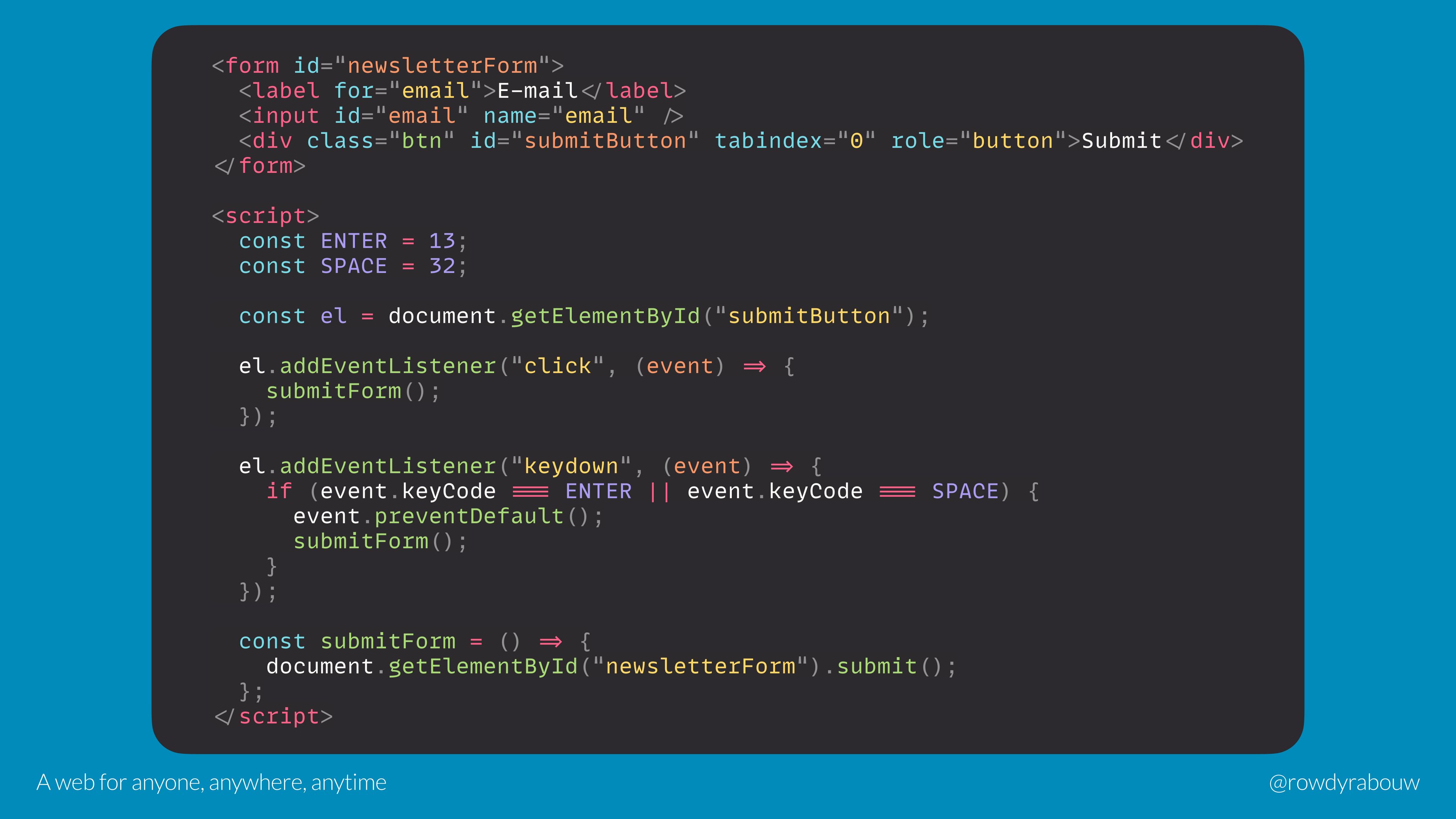This screenshot has width=1456, height=819.
Task: Click the role="button" attribute
Action: (978, 141)
